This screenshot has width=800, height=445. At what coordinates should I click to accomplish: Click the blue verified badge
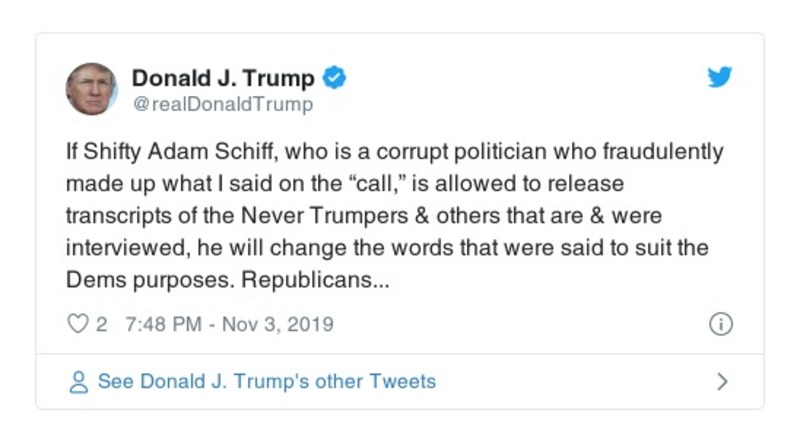click(336, 78)
